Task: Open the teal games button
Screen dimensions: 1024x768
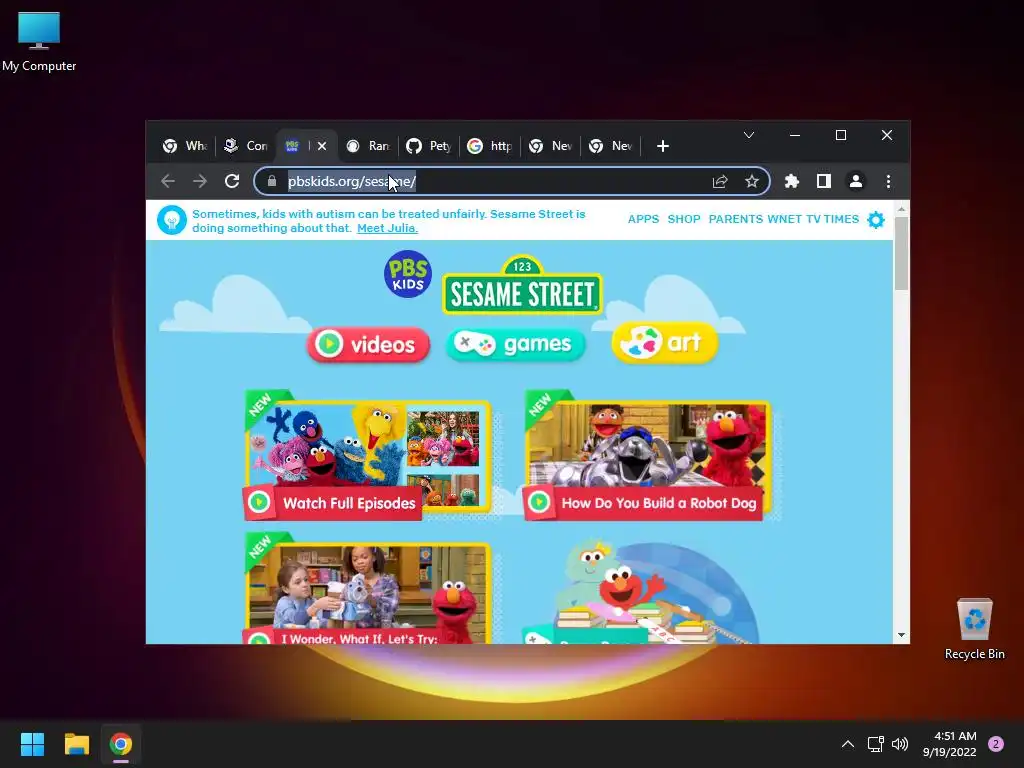Action: 515,344
